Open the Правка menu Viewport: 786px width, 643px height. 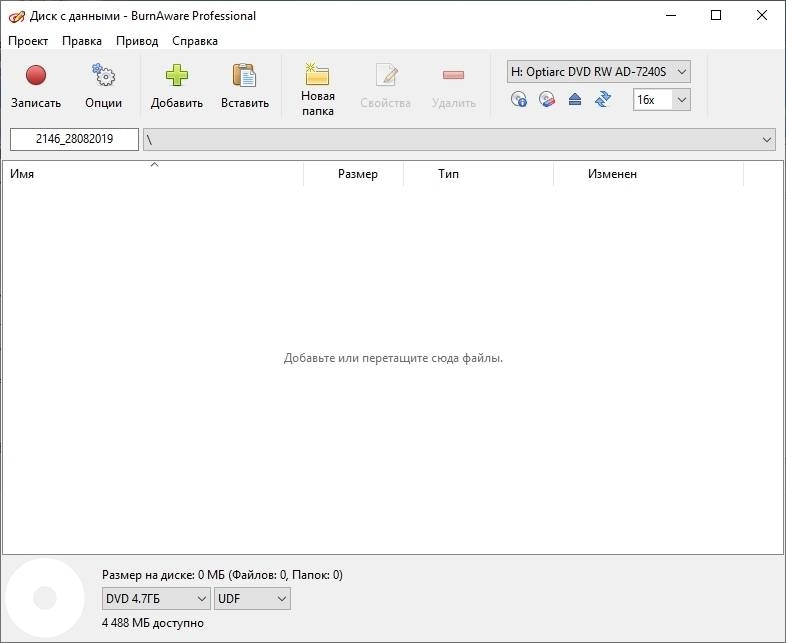pos(82,41)
